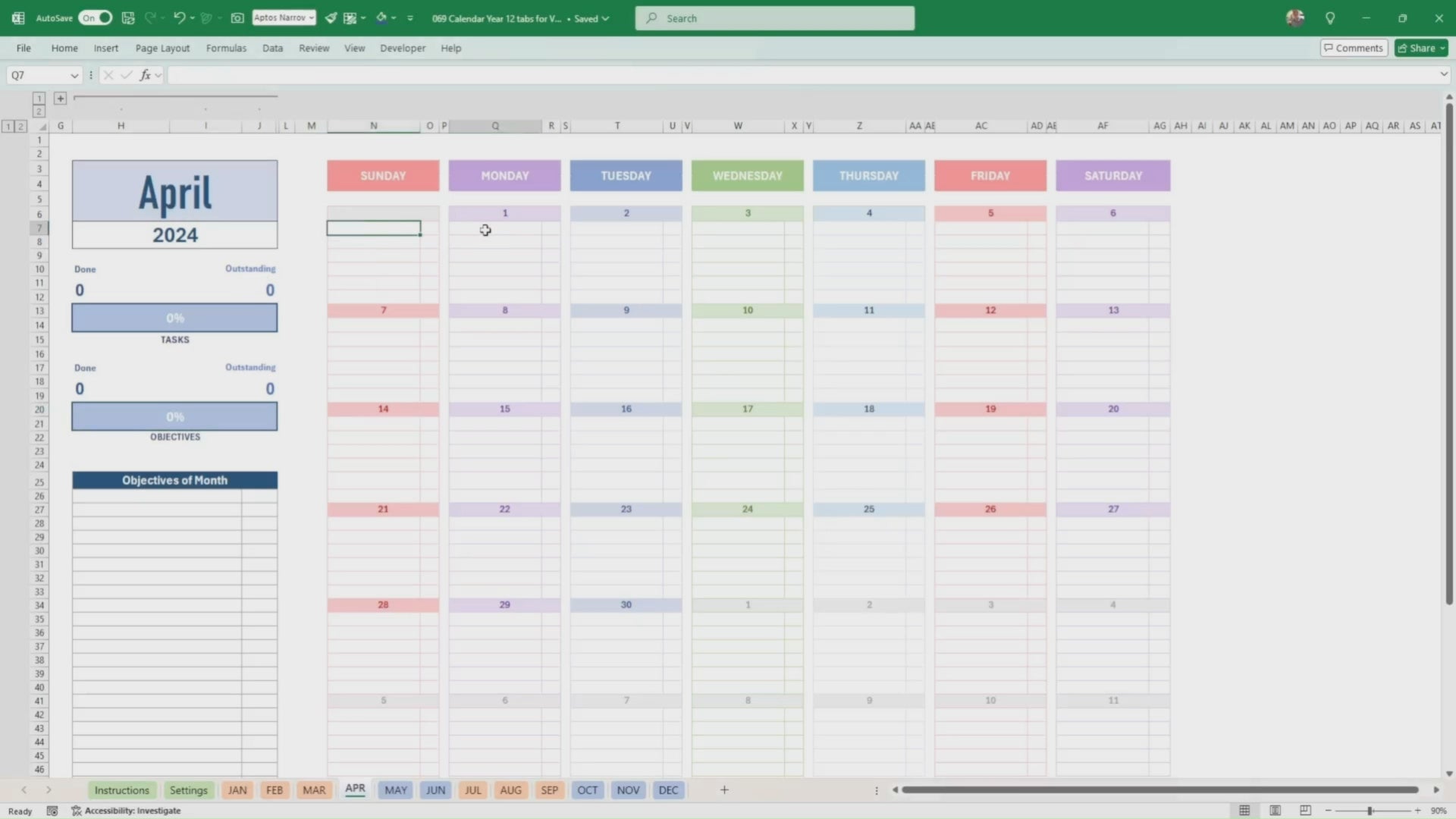Click the Undo arrow icon
The image size is (1456, 819).
tap(179, 17)
